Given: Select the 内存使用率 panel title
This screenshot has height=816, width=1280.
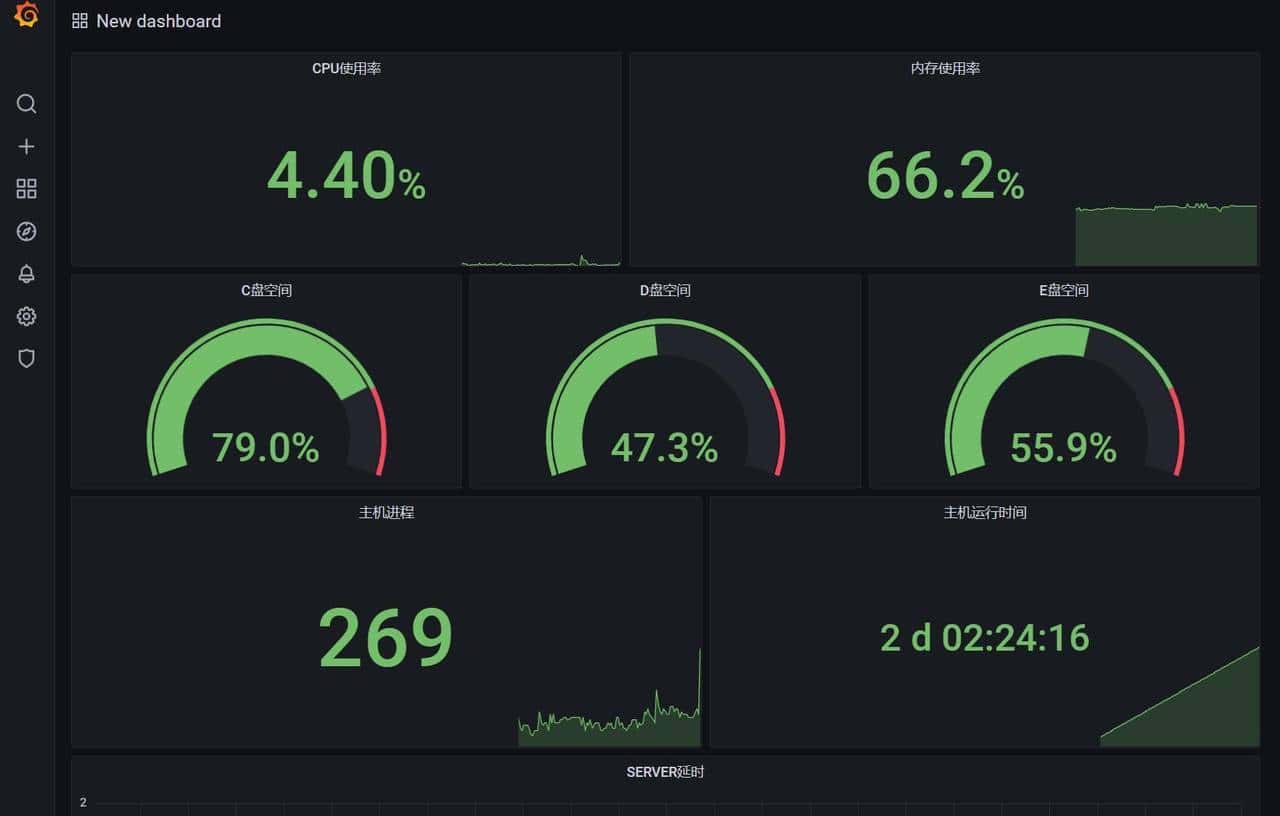Looking at the screenshot, I should (944, 70).
